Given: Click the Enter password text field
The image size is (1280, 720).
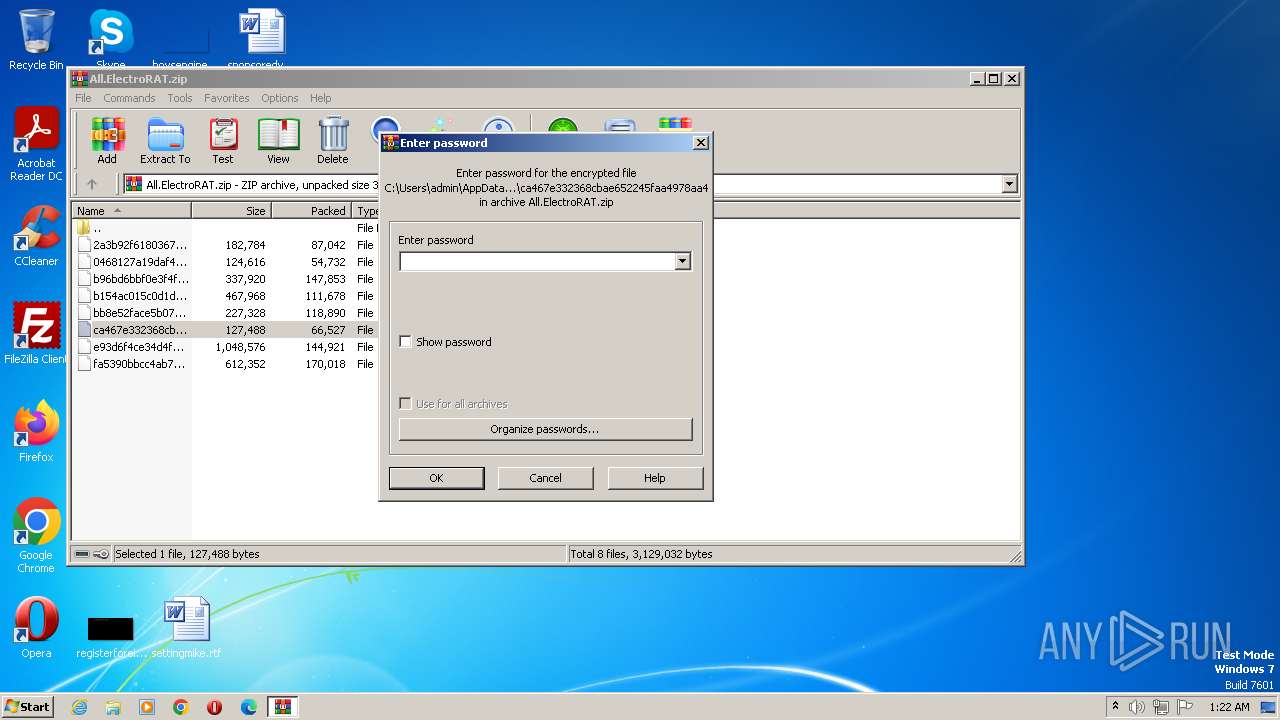Looking at the screenshot, I should 537,261.
